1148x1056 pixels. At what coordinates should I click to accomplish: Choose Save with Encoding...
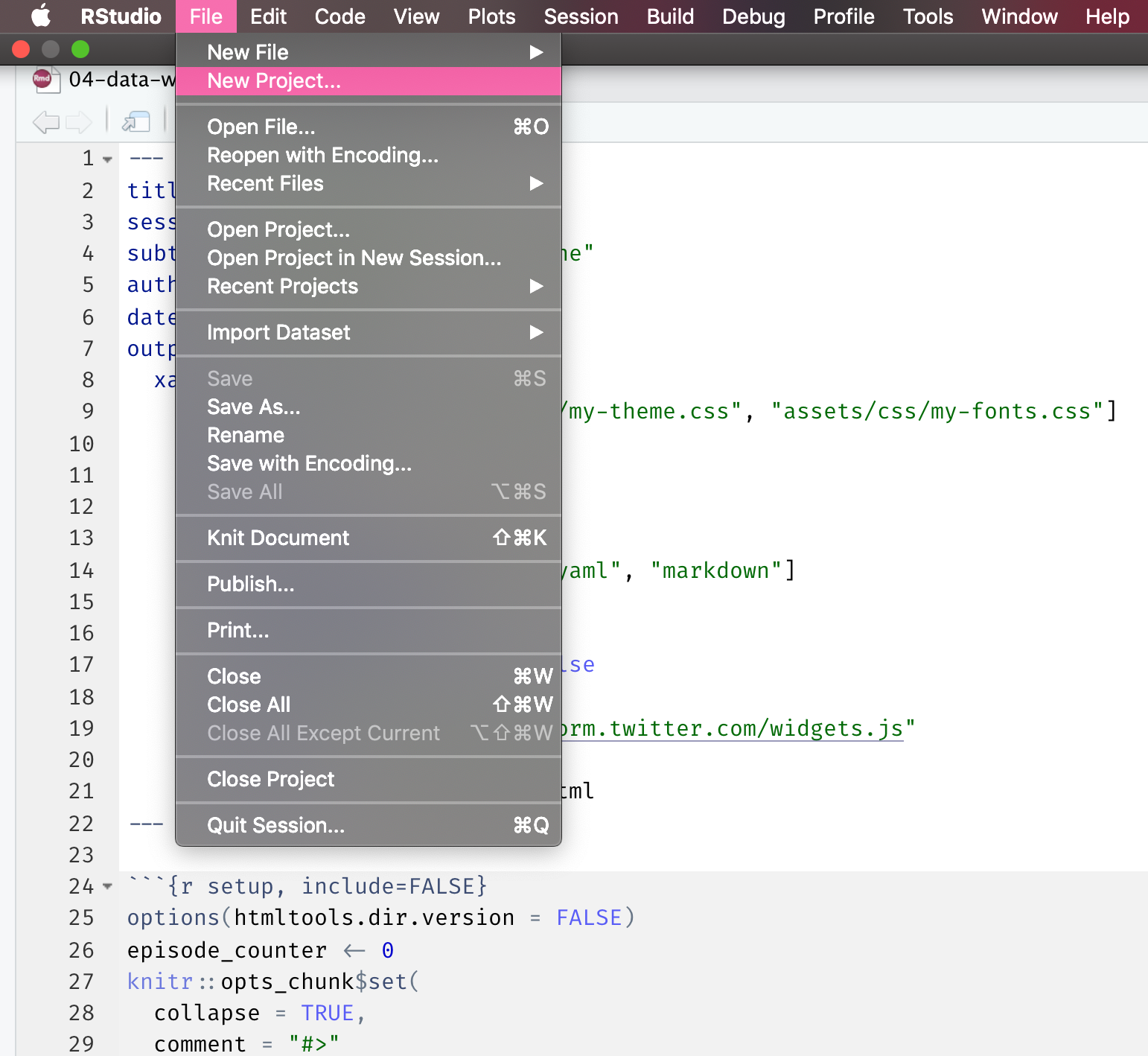[369, 463]
